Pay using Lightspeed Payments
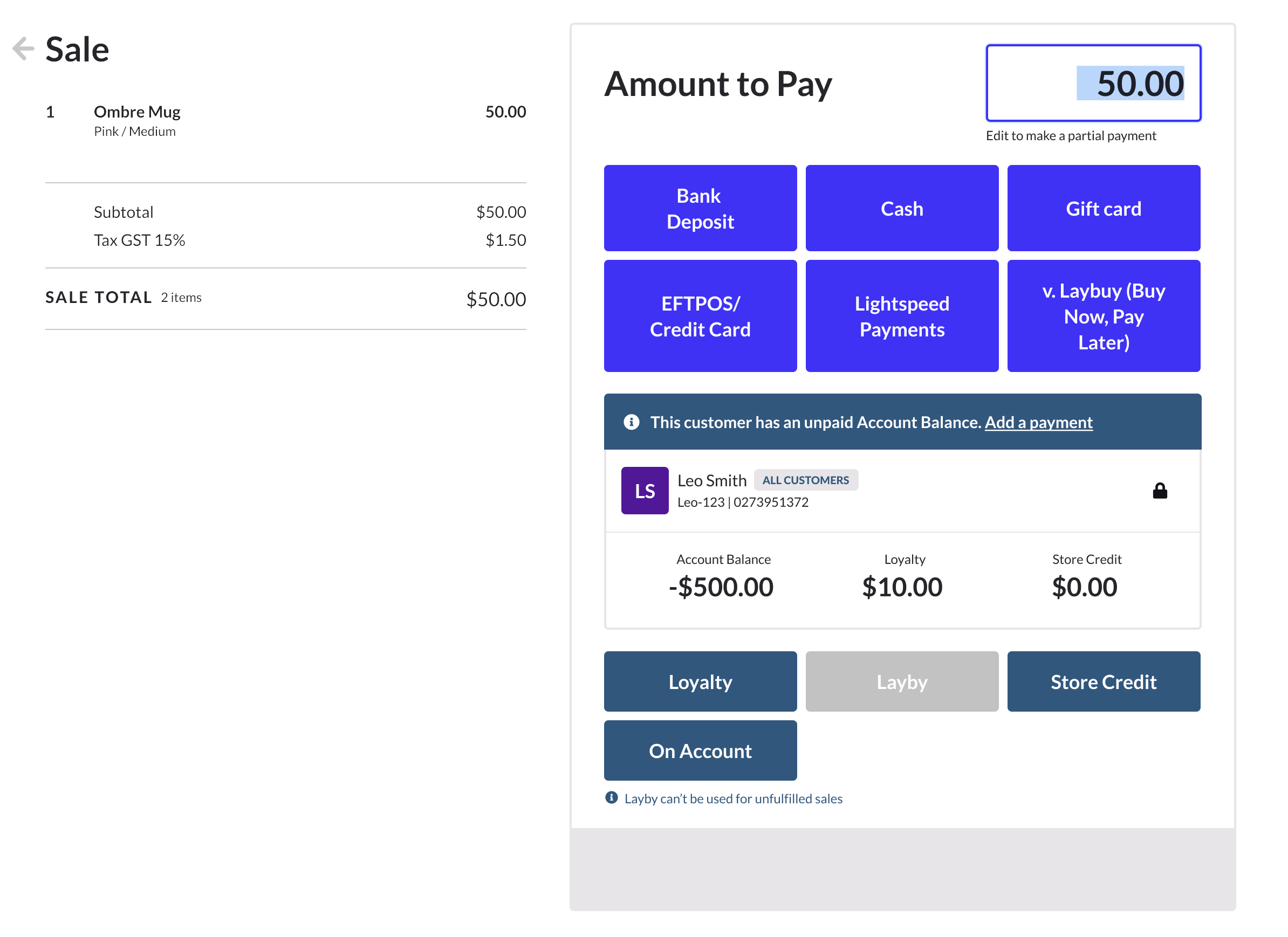The height and width of the screenshot is (937, 1288). 901,315
